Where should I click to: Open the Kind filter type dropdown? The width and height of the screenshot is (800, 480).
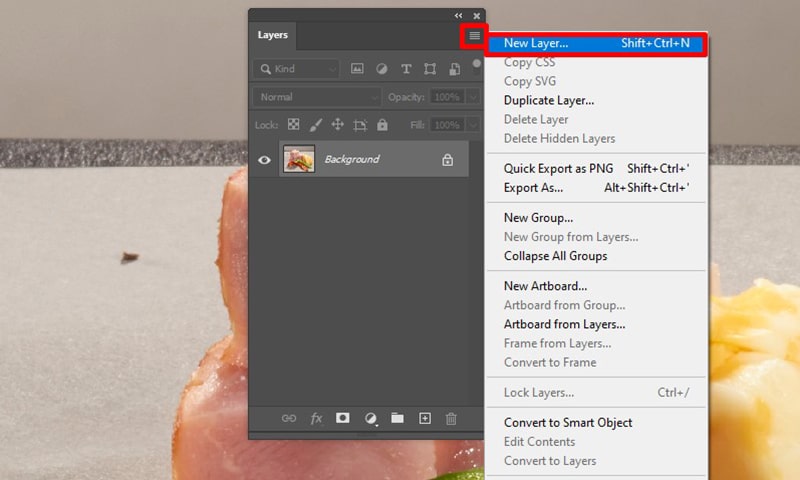[x=297, y=69]
